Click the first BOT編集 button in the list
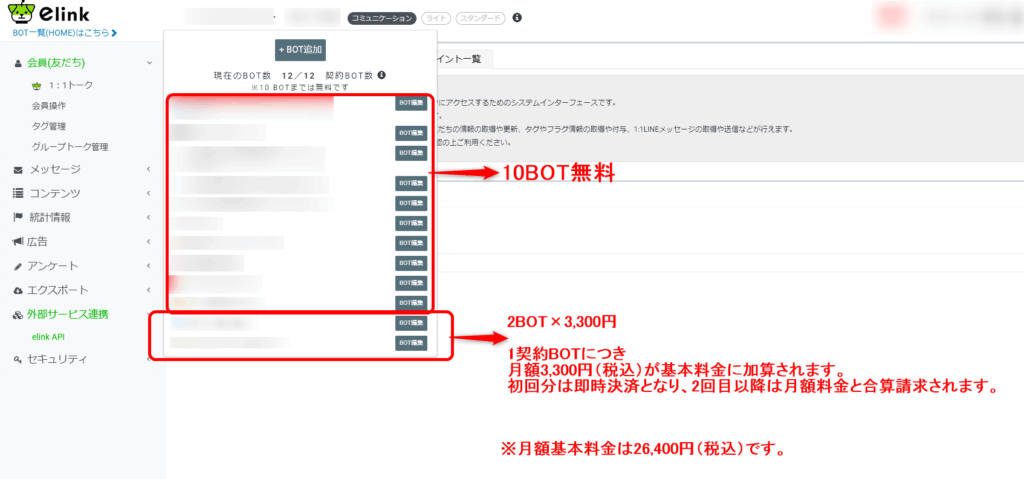 click(411, 102)
